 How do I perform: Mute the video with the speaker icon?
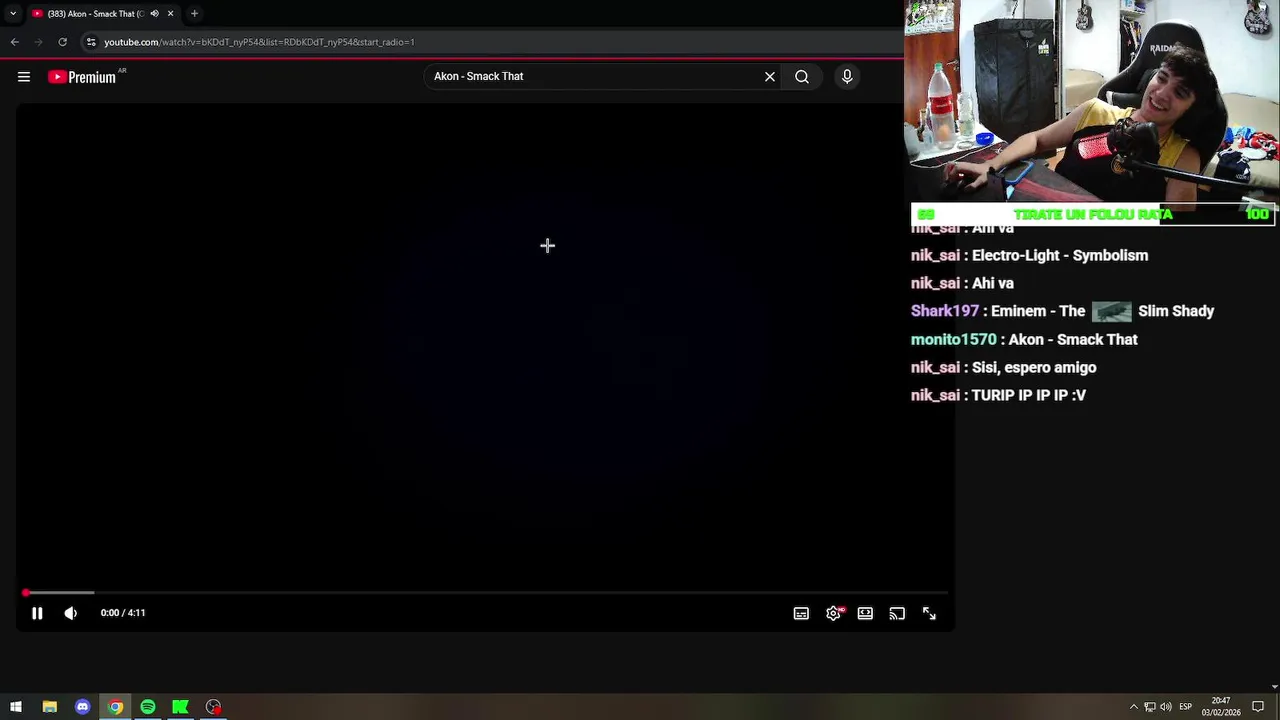pos(70,613)
